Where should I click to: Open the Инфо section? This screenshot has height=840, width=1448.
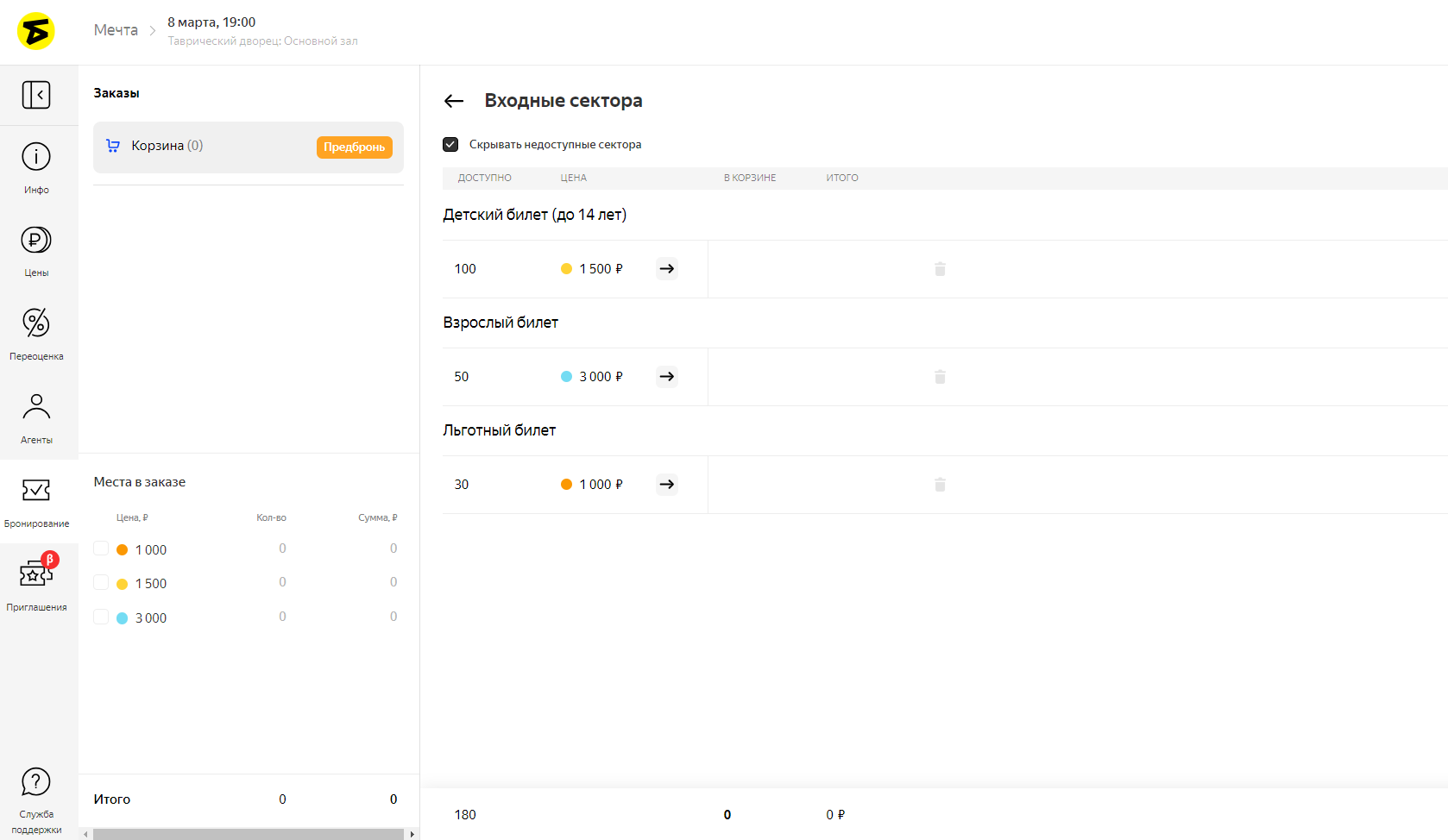(36, 167)
